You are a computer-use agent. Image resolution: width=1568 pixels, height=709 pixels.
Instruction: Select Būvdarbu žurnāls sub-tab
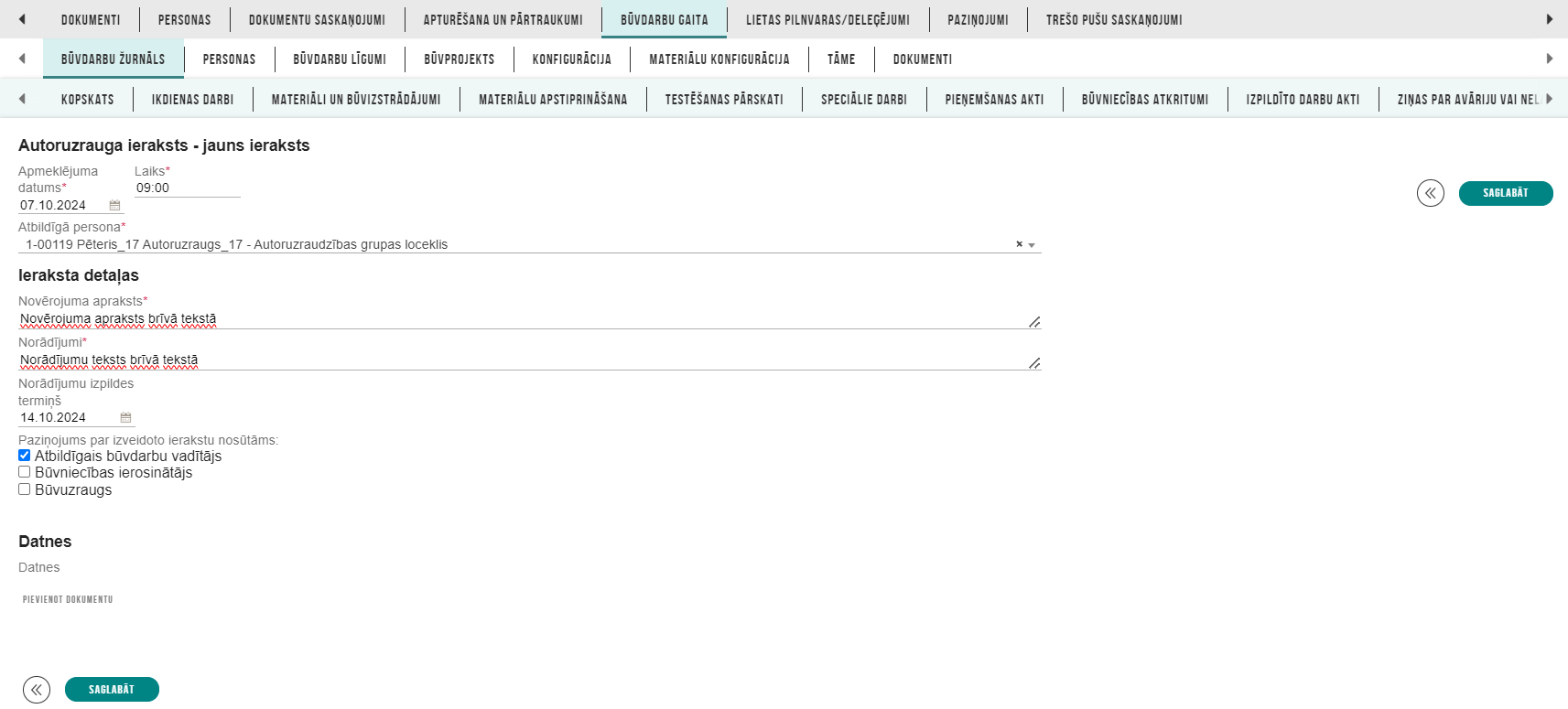(x=114, y=59)
